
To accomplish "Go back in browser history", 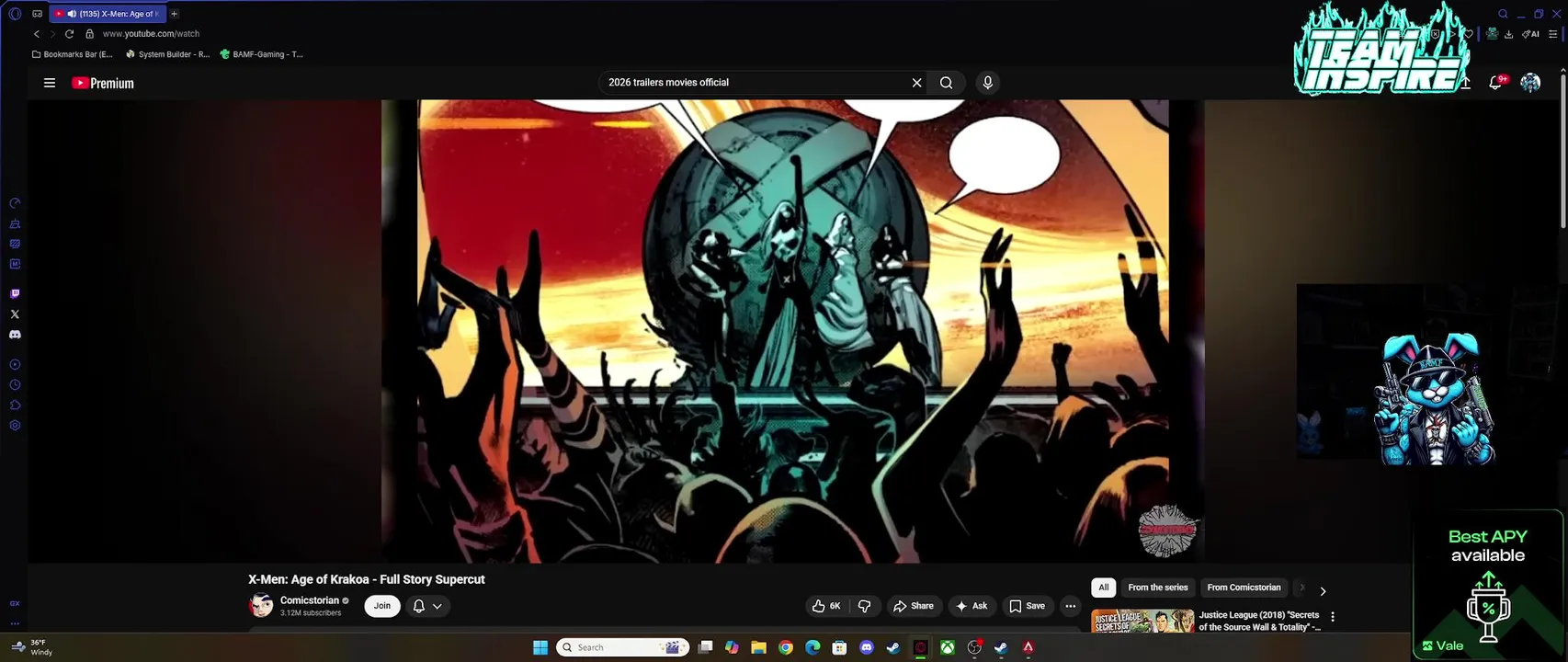I will coord(37,34).
